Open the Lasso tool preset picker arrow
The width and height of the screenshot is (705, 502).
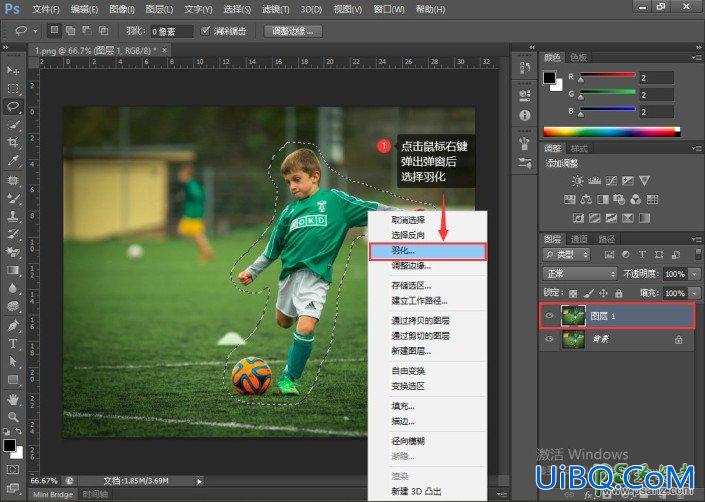click(x=36, y=31)
